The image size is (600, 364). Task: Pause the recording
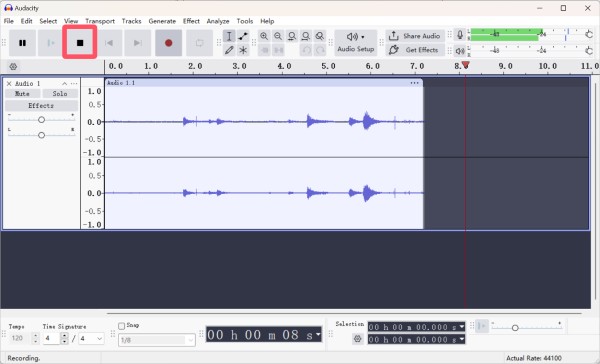click(23, 43)
